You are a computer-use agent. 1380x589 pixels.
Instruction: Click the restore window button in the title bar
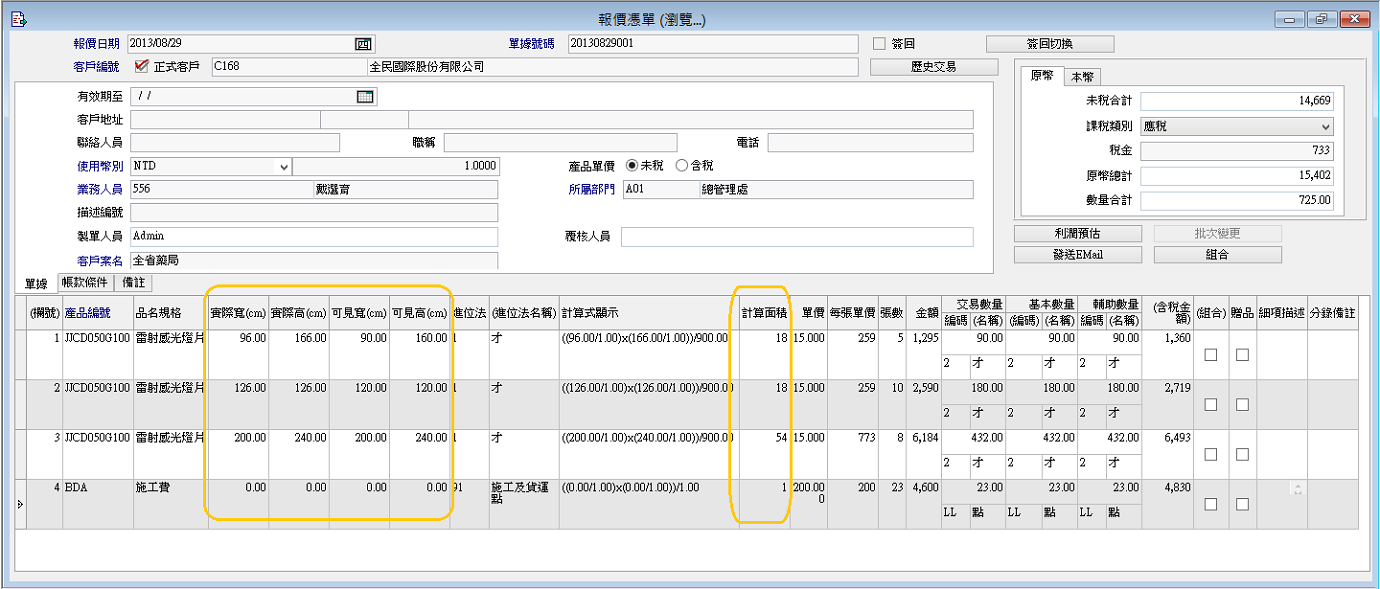coord(1322,19)
